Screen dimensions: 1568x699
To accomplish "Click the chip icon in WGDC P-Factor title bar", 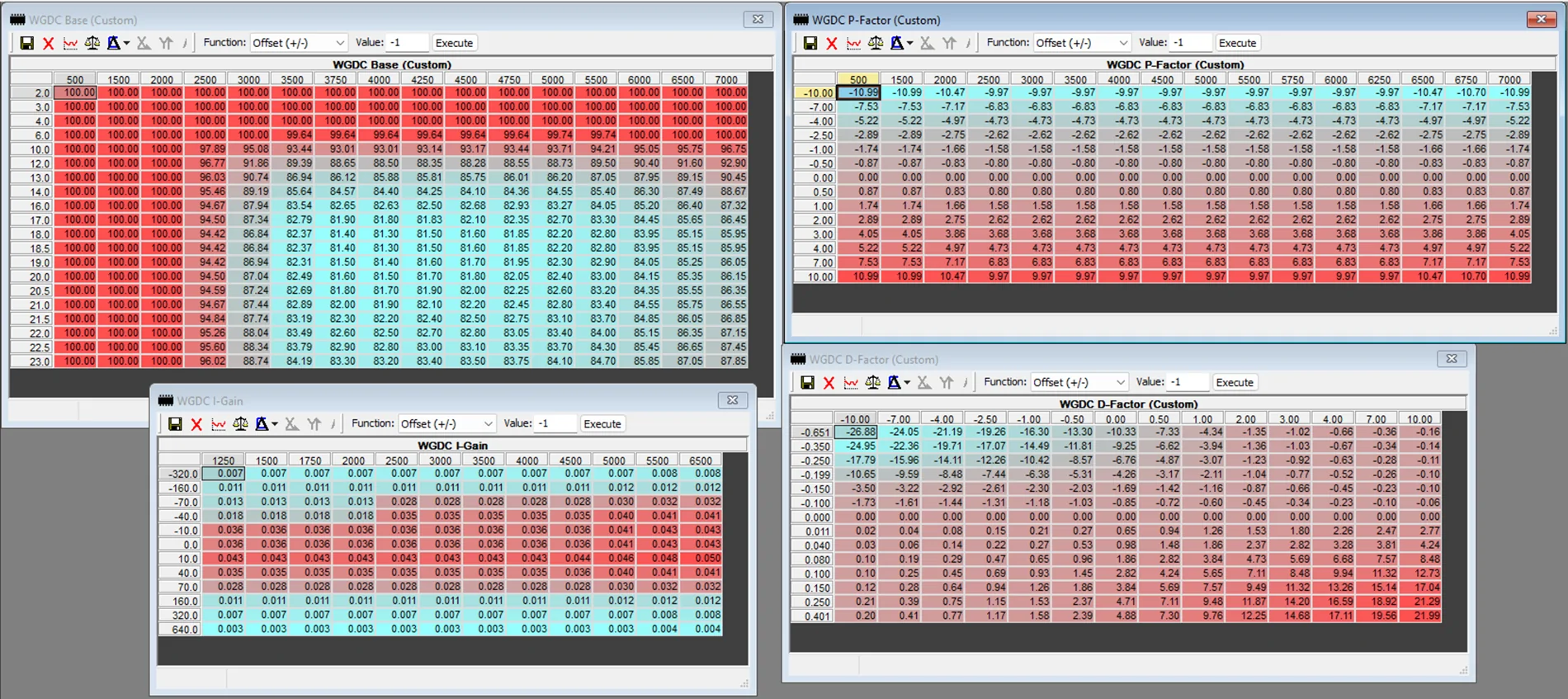I will [x=801, y=19].
